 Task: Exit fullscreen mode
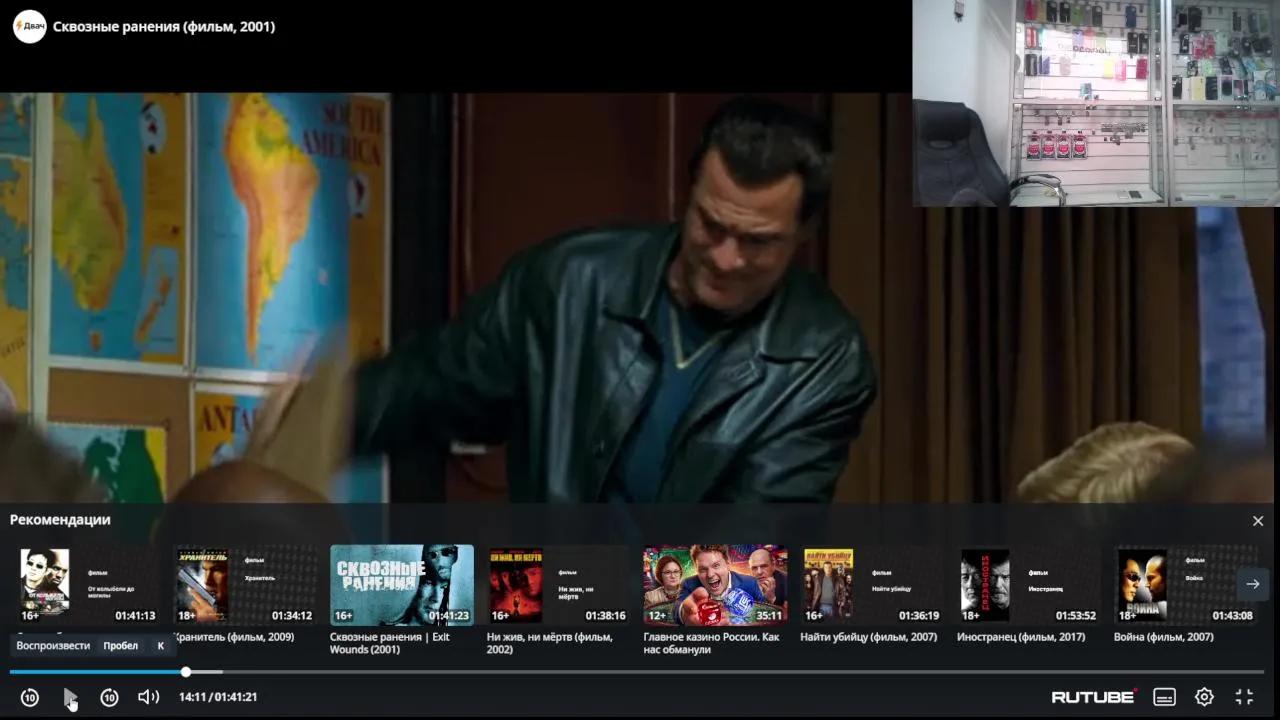[x=1244, y=697]
